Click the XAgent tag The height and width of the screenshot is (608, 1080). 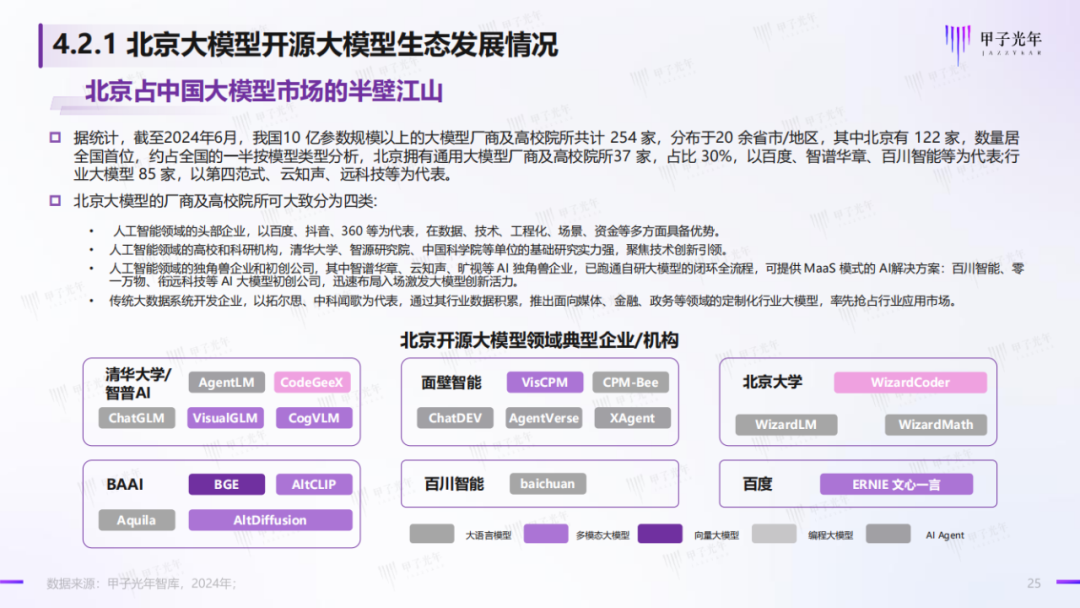pyautogui.click(x=632, y=418)
